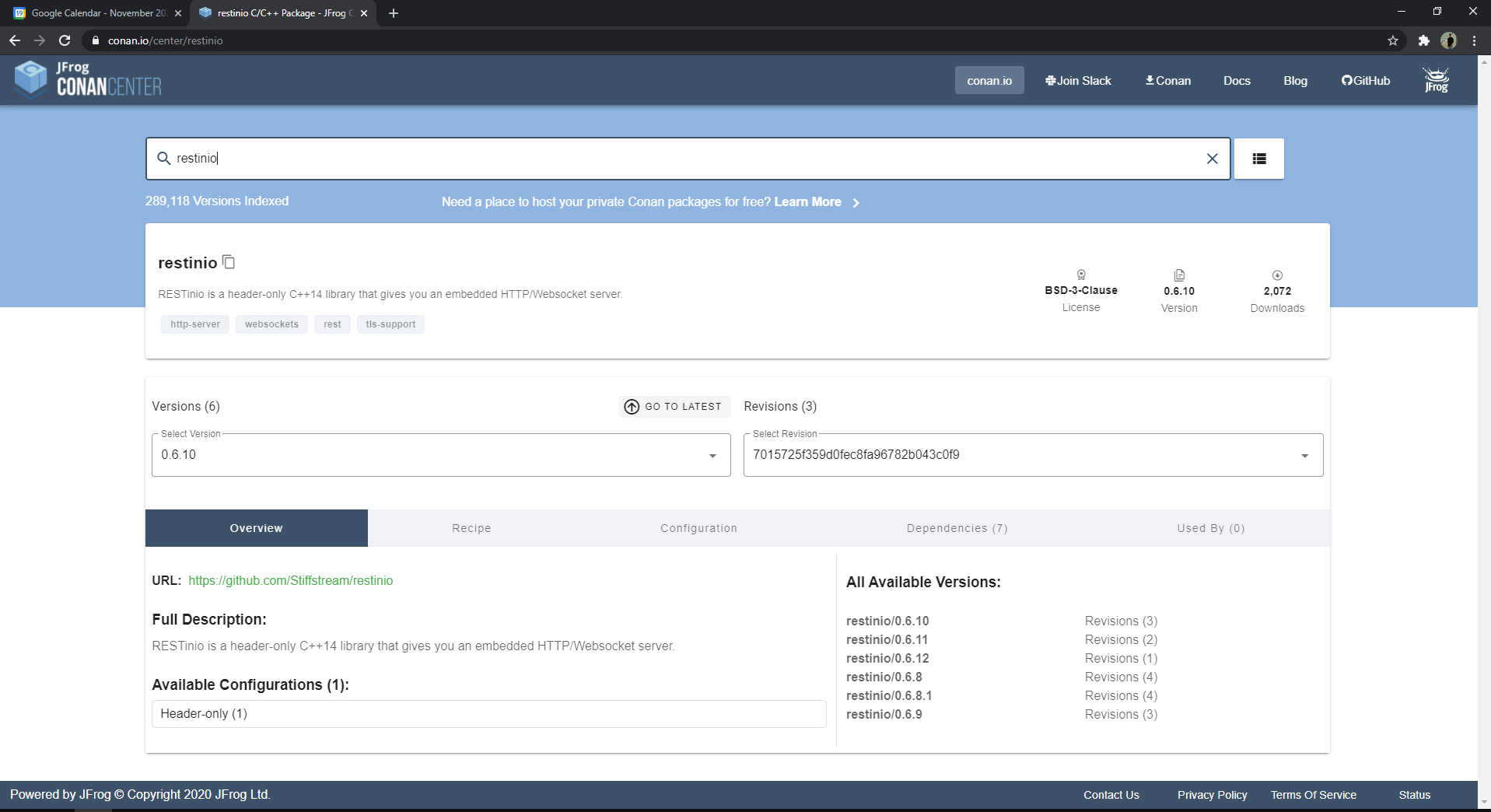Open Contact Us in footer
This screenshot has width=1491, height=812.
click(1111, 795)
